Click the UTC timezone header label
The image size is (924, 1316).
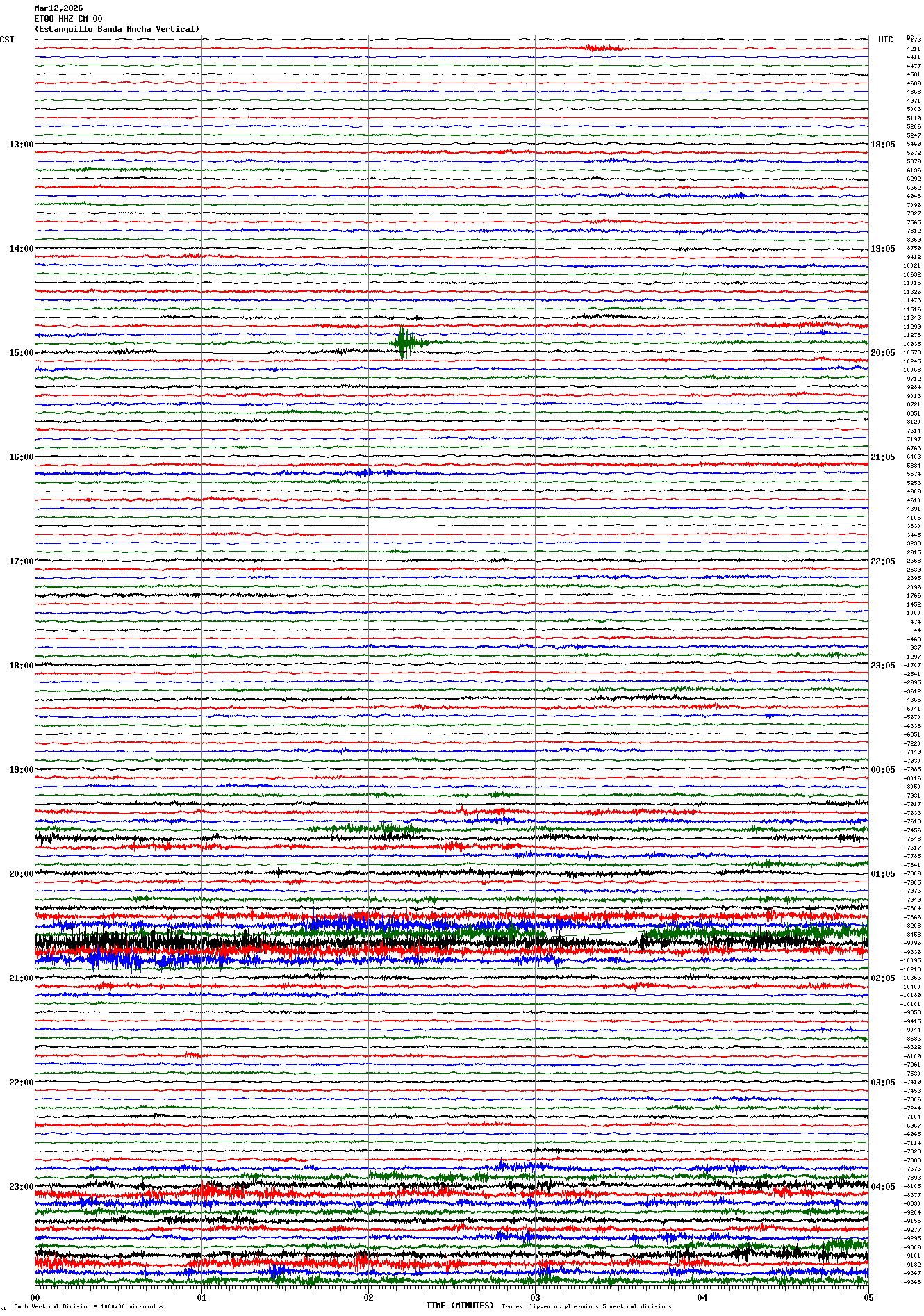coord(885,40)
